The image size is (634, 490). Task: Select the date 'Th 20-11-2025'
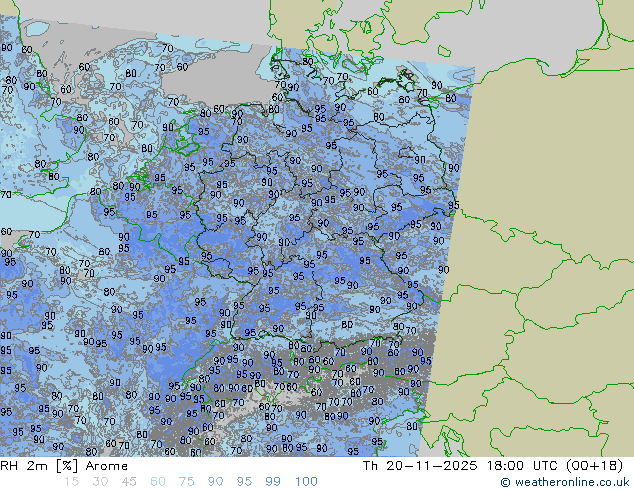click(420, 466)
